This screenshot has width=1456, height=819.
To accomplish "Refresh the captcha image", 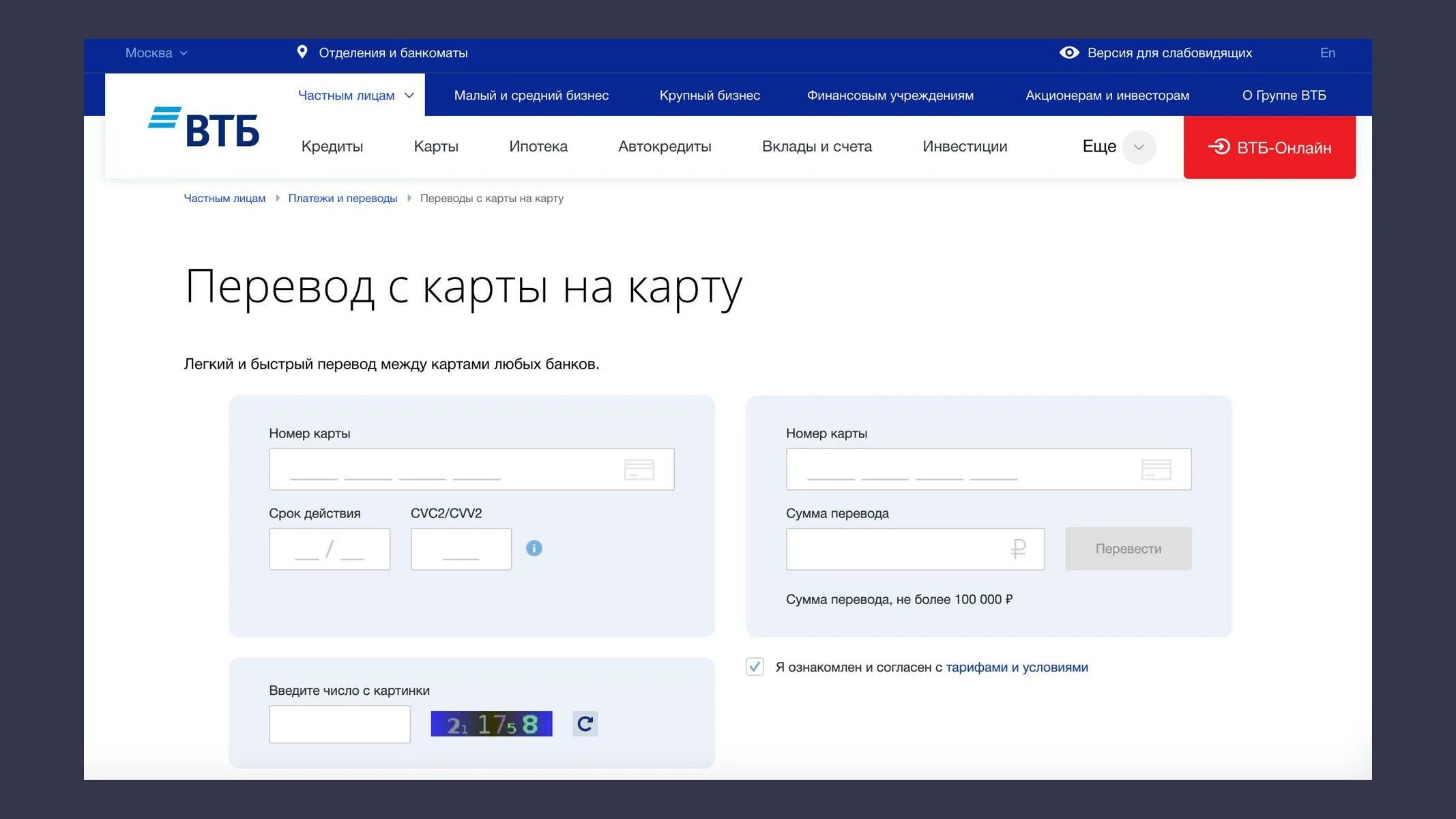I will tap(585, 724).
